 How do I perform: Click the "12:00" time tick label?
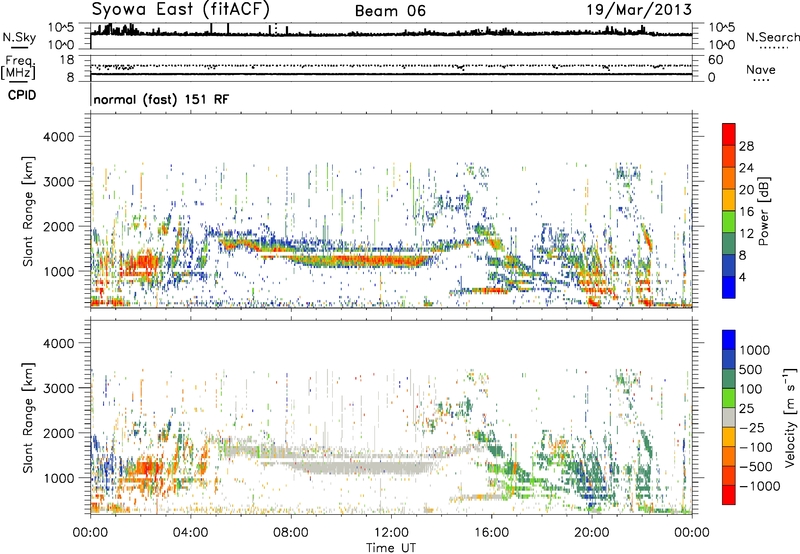(391, 533)
